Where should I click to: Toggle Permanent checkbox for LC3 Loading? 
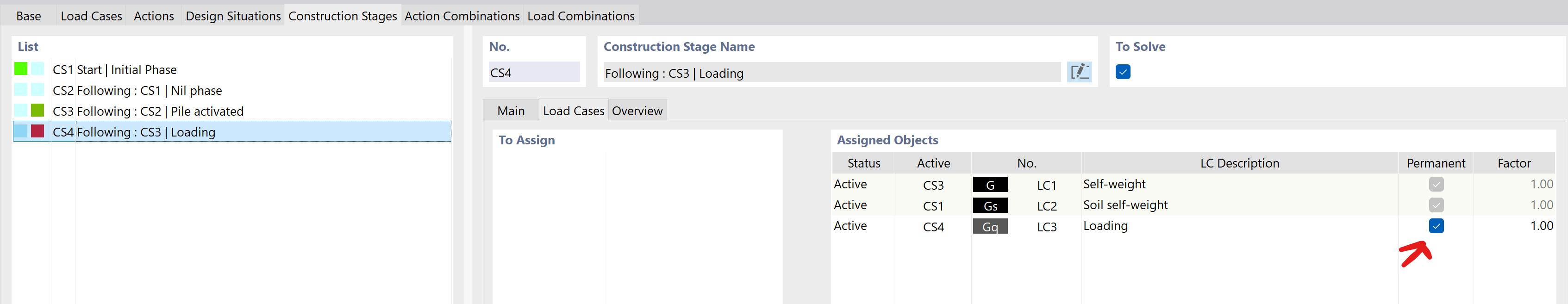click(x=1436, y=225)
